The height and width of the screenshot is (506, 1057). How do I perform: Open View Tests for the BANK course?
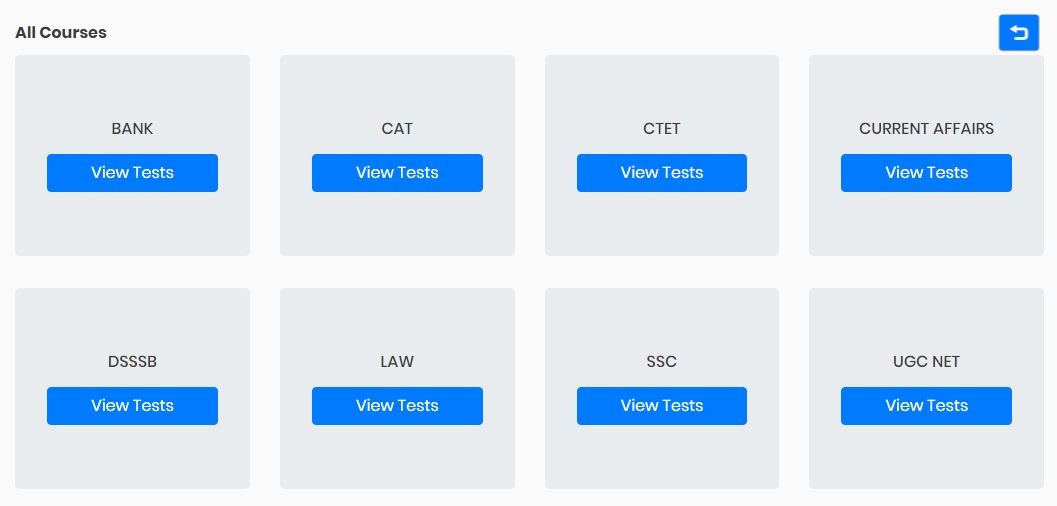click(x=132, y=173)
